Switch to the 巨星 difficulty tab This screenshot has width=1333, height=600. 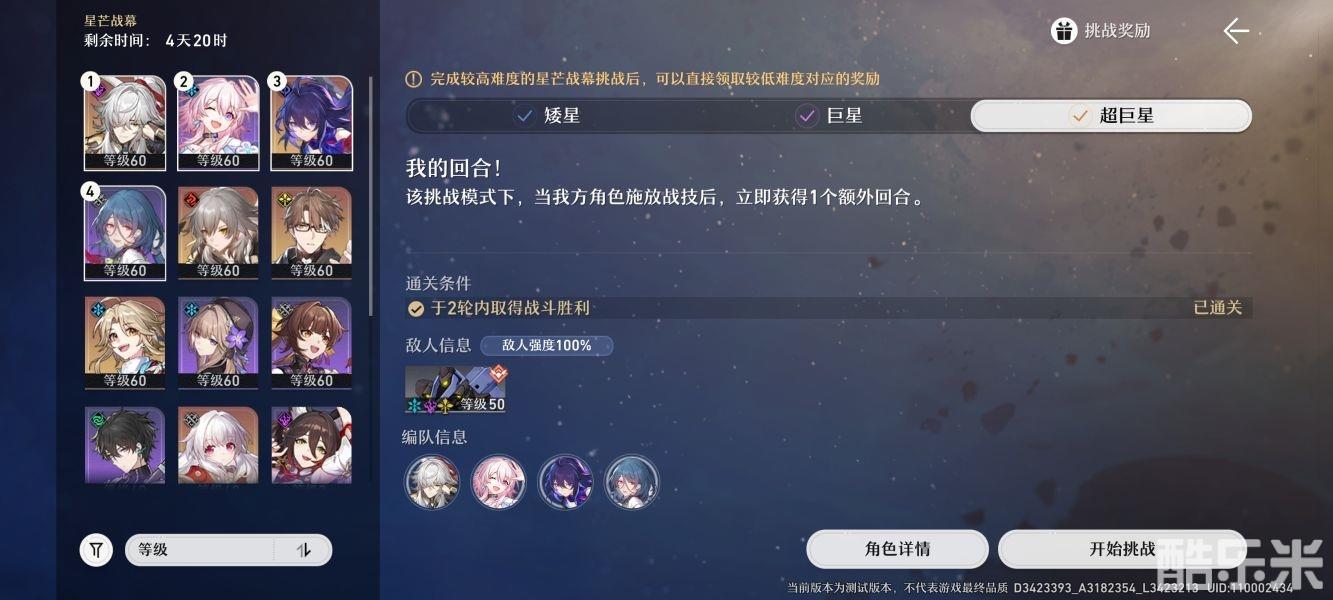click(829, 116)
